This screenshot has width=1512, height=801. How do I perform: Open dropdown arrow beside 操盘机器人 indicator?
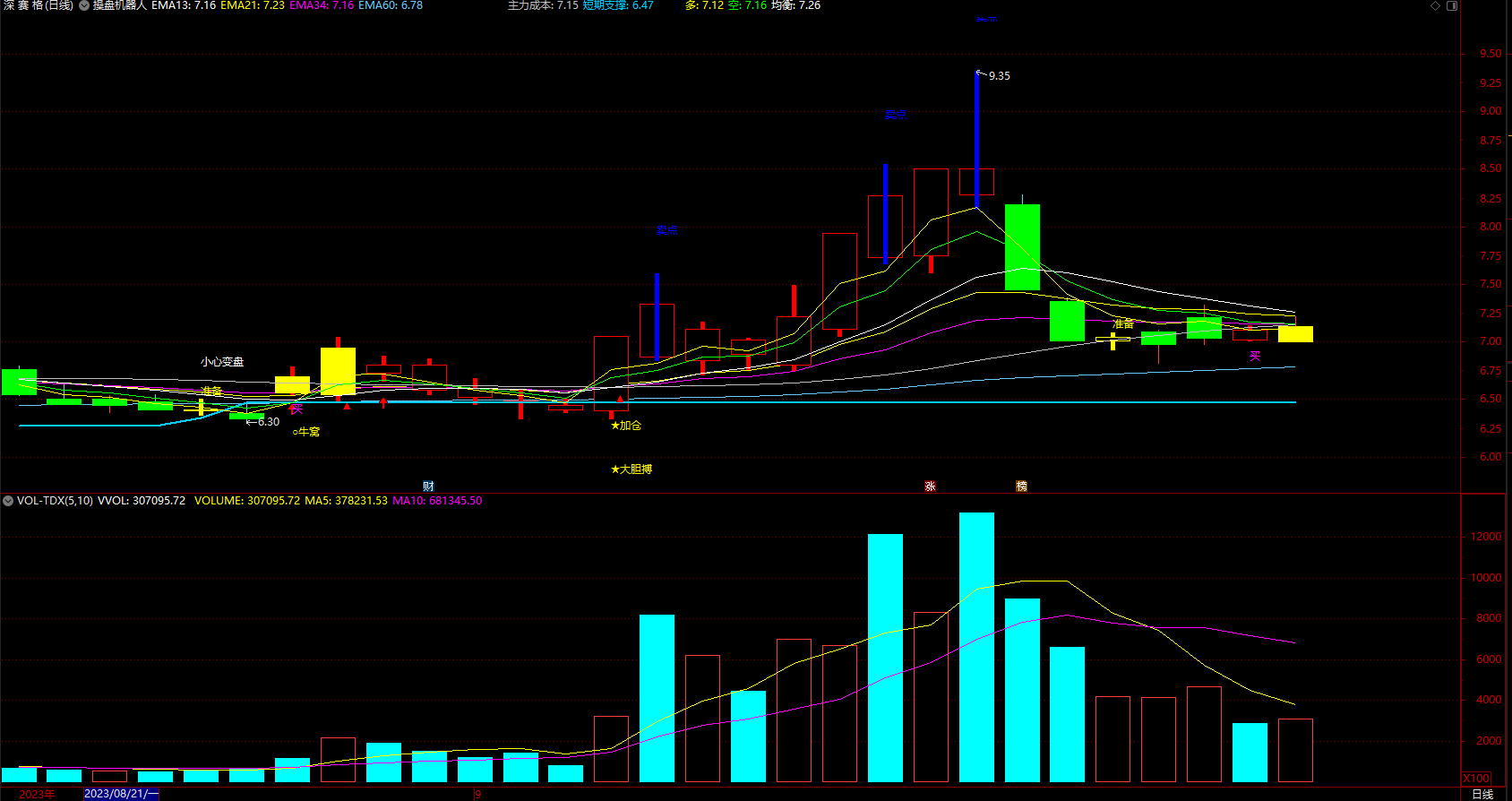click(84, 5)
